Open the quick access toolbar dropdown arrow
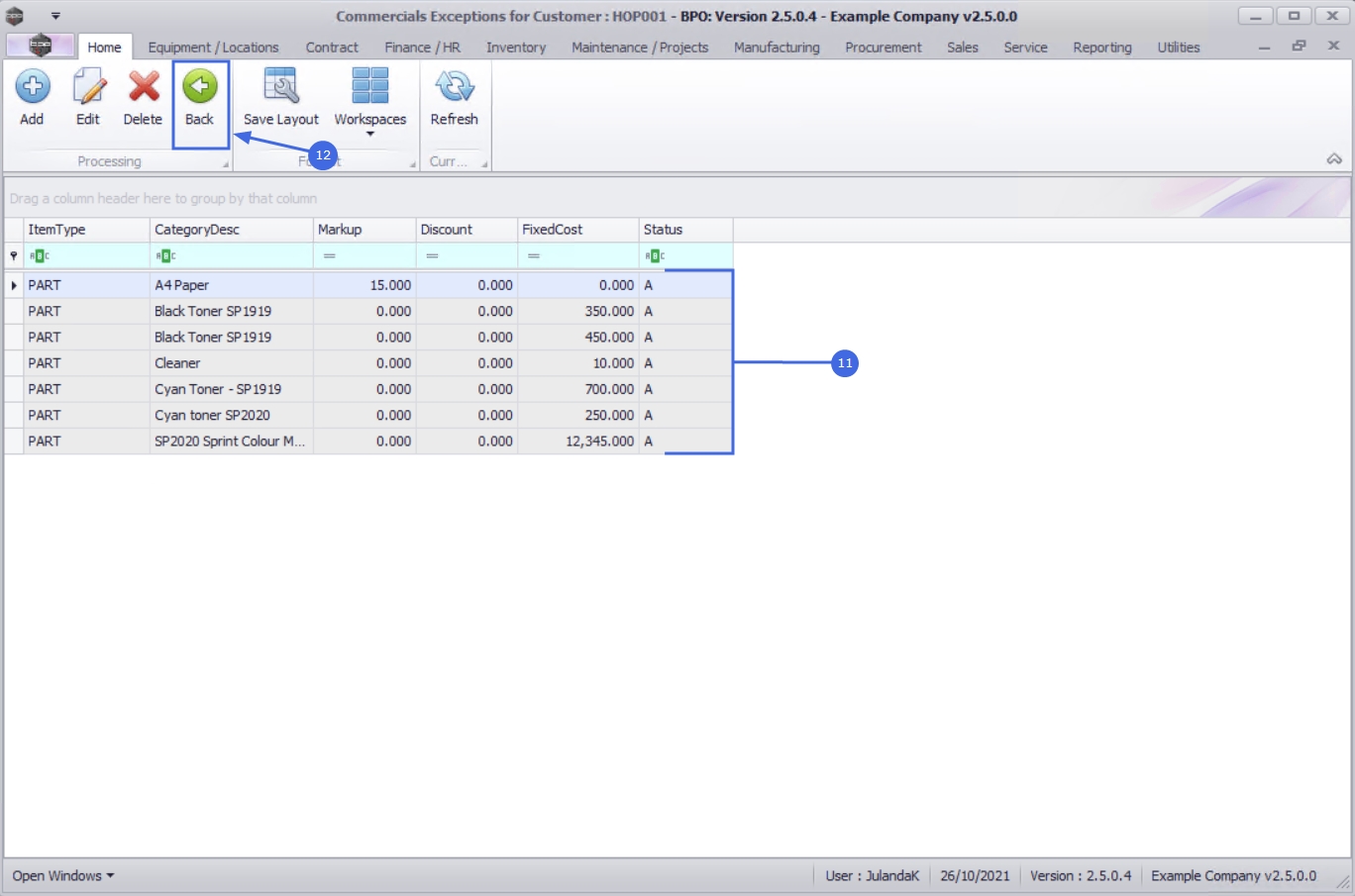This screenshot has width=1355, height=896. [x=55, y=16]
